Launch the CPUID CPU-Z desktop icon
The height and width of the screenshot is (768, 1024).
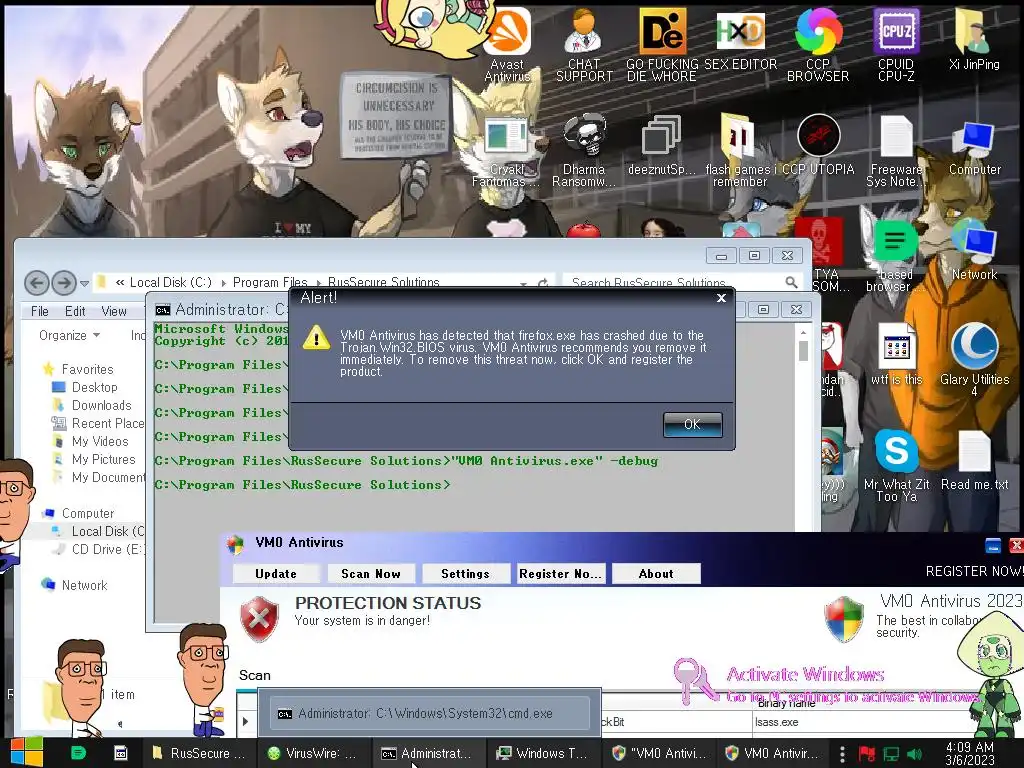tap(895, 44)
